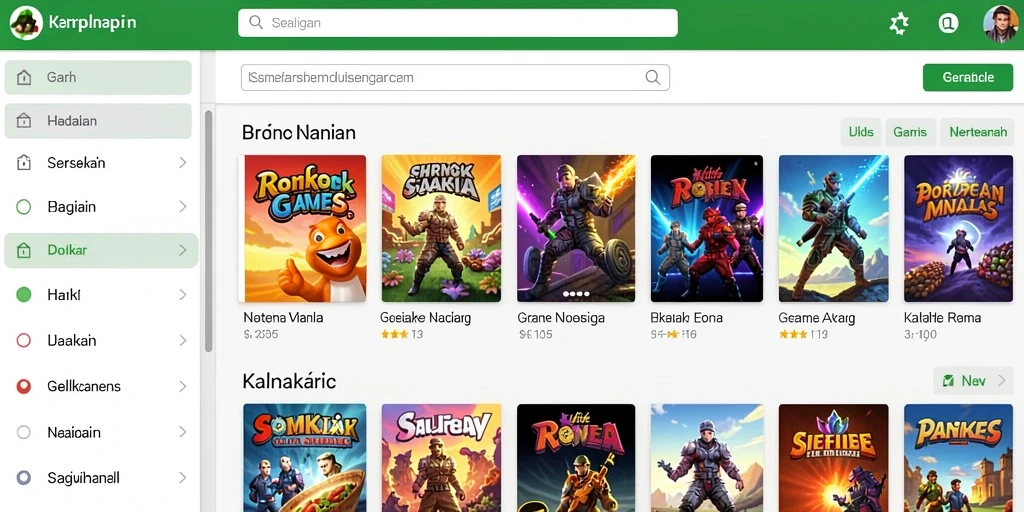Click the green lock icon beside Dolkar

point(24,250)
